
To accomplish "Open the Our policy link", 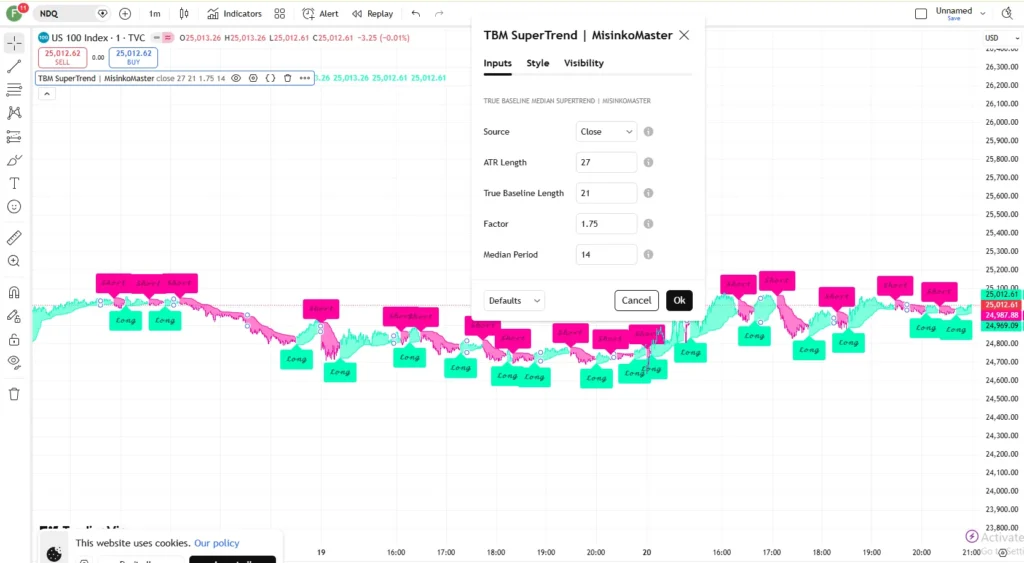I will 216,543.
